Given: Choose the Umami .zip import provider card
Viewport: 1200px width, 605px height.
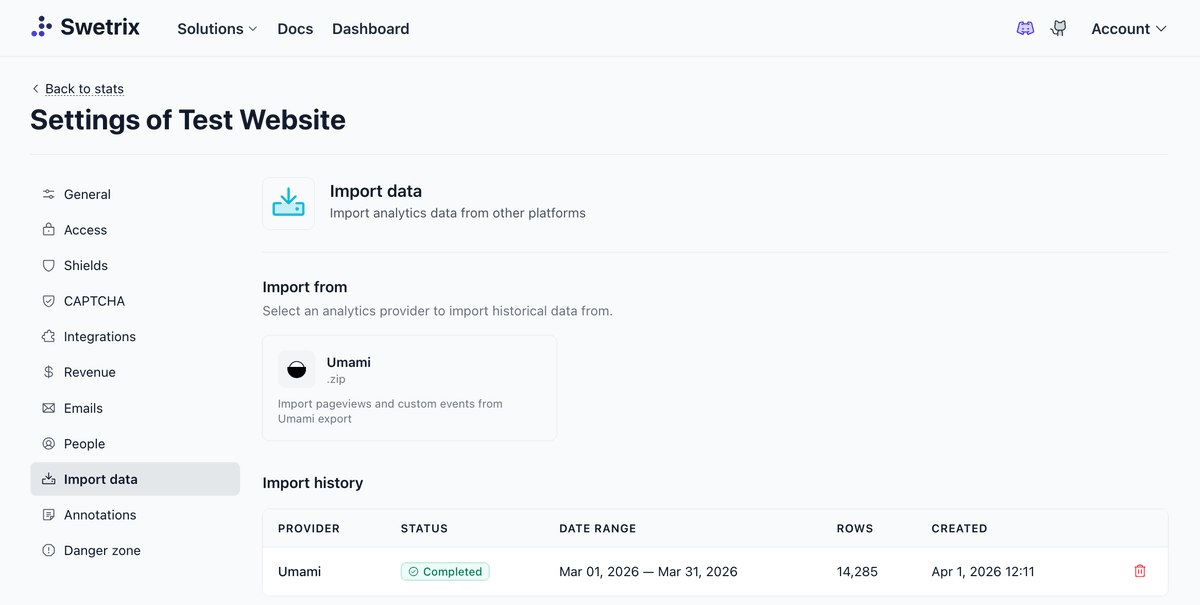Looking at the screenshot, I should [x=410, y=388].
